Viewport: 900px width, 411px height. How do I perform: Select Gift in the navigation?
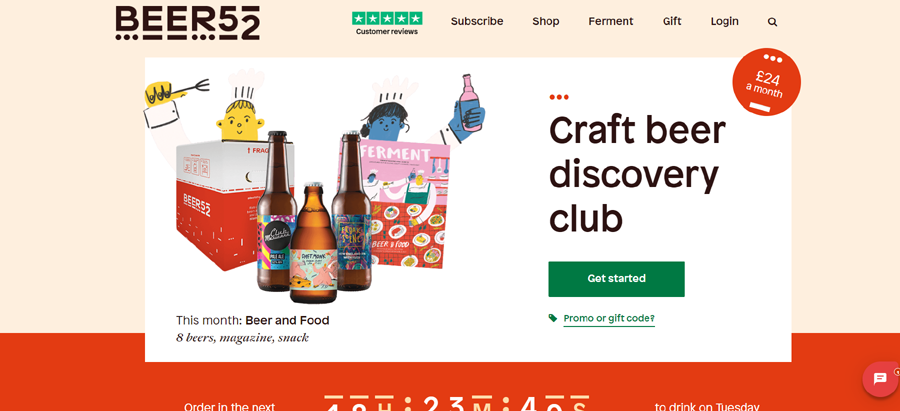coord(672,21)
